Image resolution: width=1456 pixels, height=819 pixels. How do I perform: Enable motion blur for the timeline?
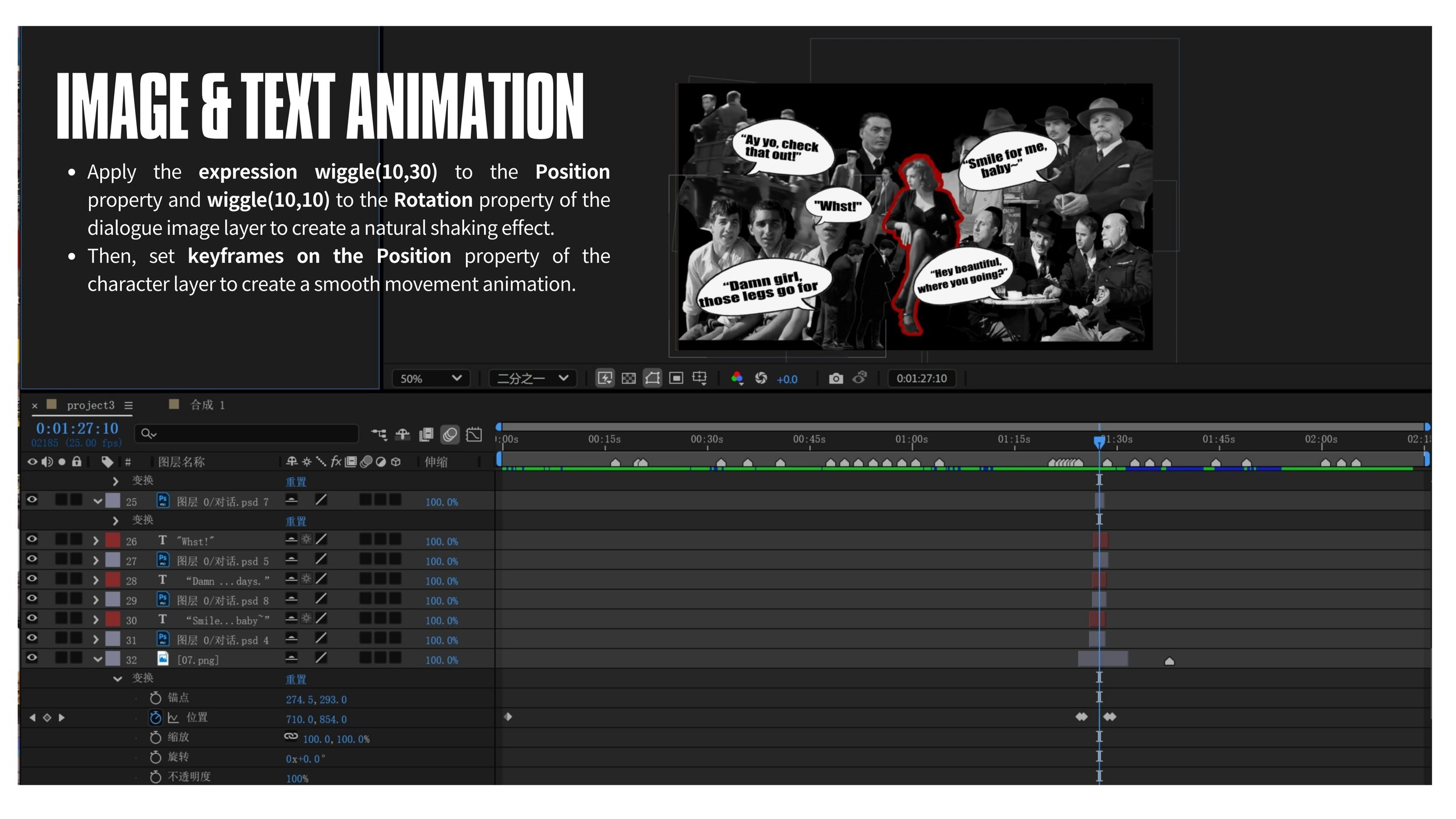coord(450,435)
